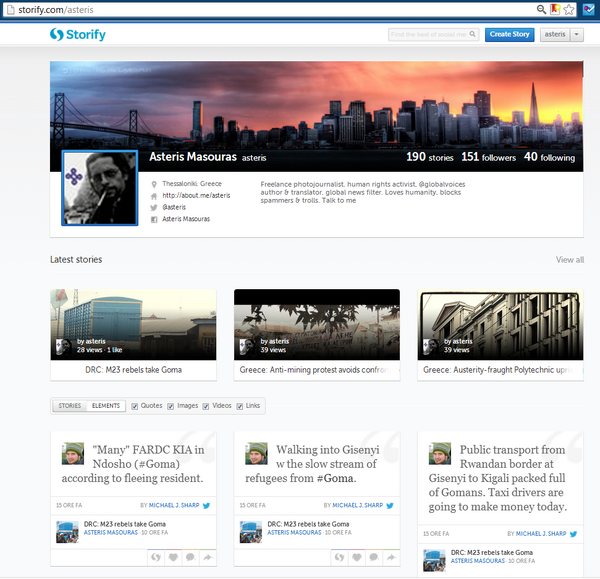Click the home icon beside about.me link
This screenshot has height=579, width=600.
pos(154,196)
